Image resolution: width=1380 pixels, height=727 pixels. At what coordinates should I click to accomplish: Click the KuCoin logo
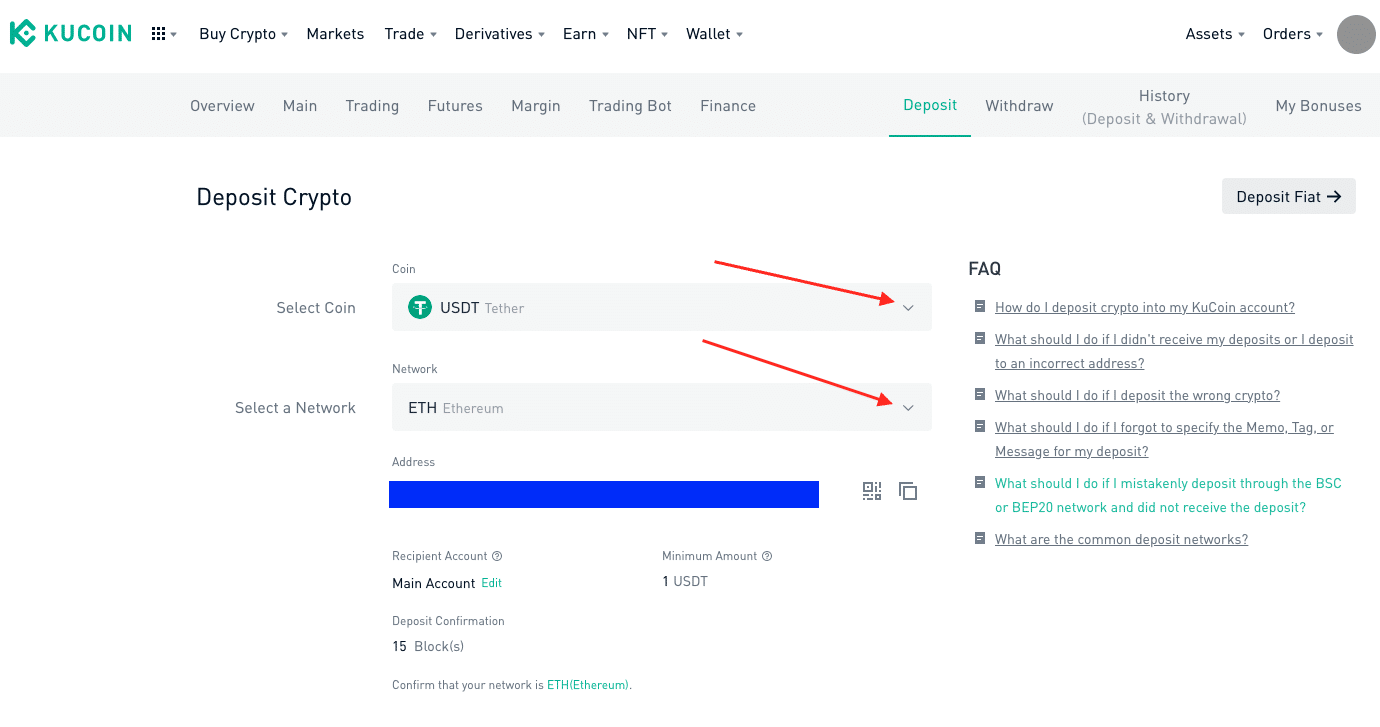[70, 33]
